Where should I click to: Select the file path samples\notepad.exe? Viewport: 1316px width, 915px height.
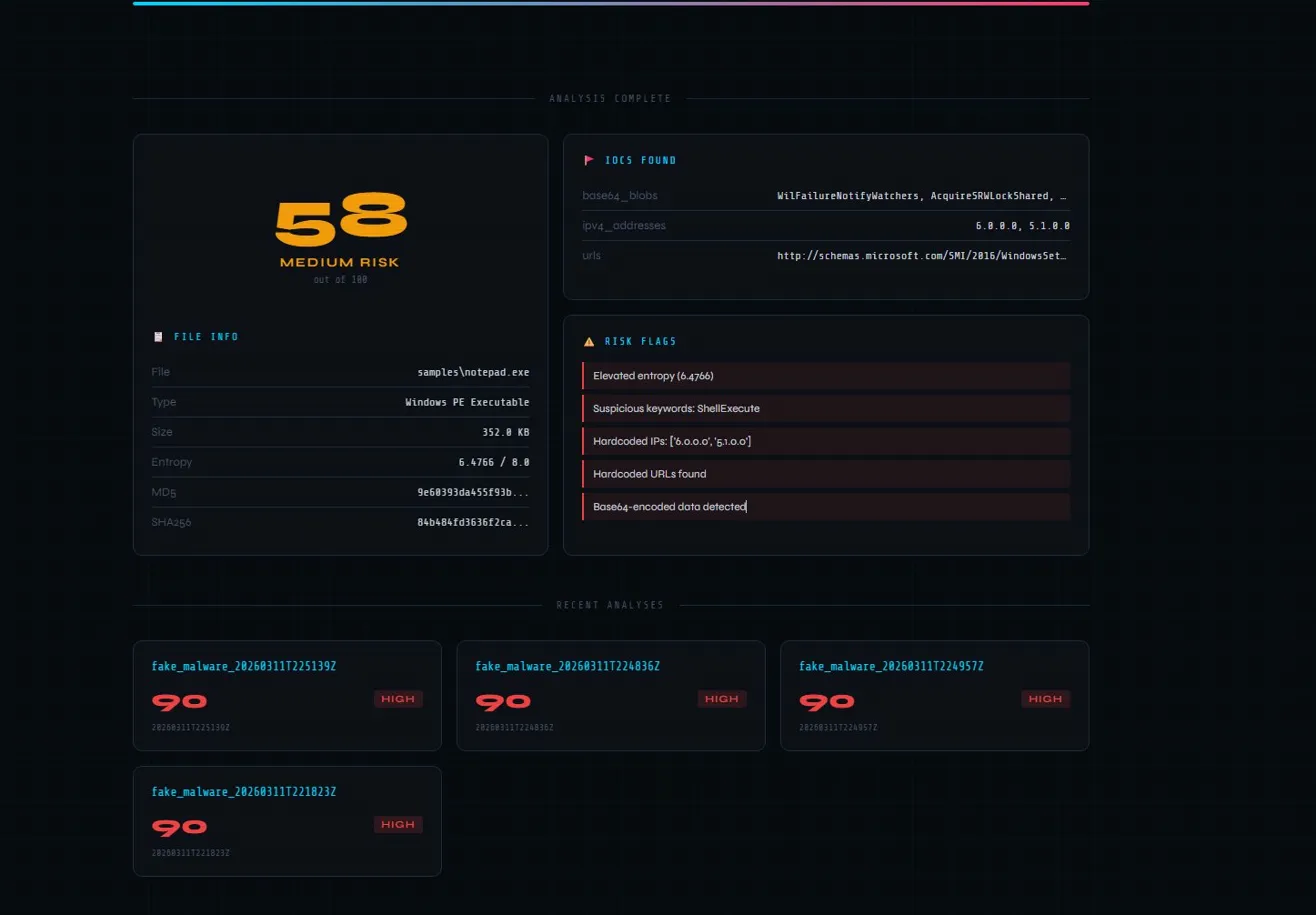(x=474, y=372)
